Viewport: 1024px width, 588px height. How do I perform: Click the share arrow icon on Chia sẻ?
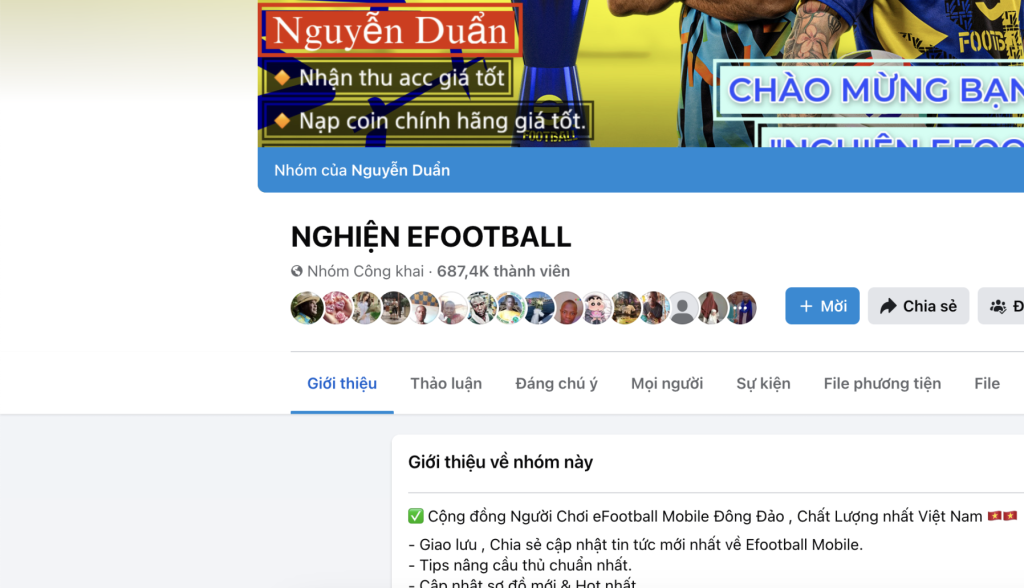pyautogui.click(x=888, y=306)
